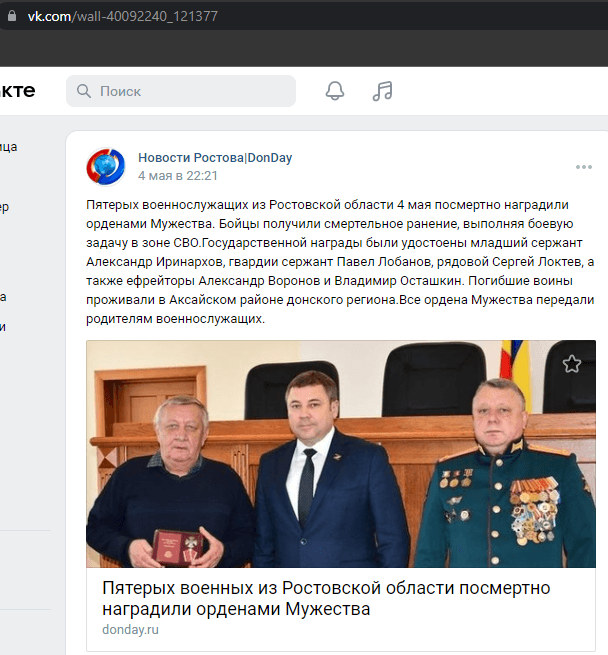Open the article headline about орденами Мужества
The image size is (608, 655).
(326, 598)
